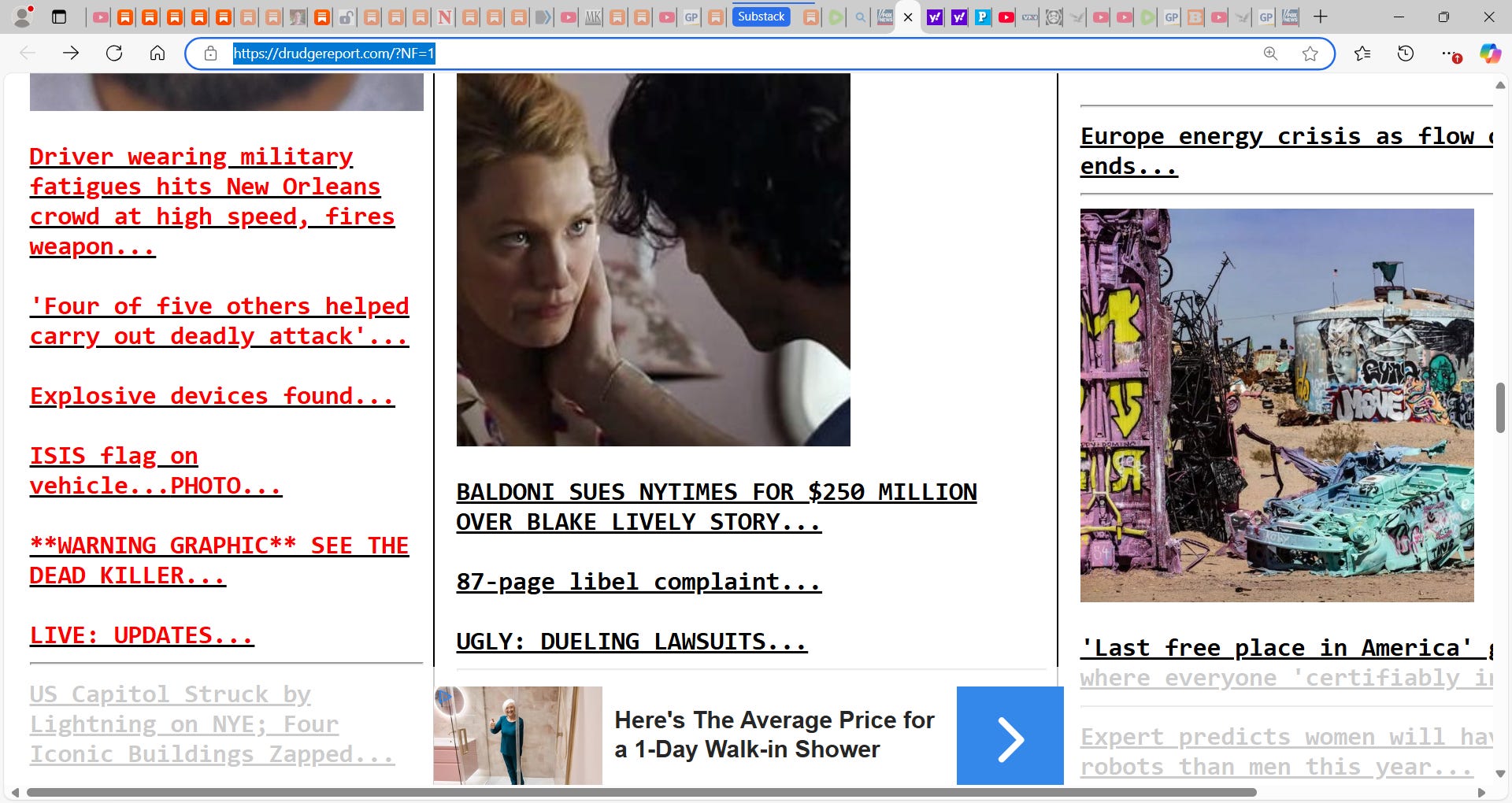Switch to the bright red YouTube tab
The width and height of the screenshot is (1512, 803).
(1006, 17)
